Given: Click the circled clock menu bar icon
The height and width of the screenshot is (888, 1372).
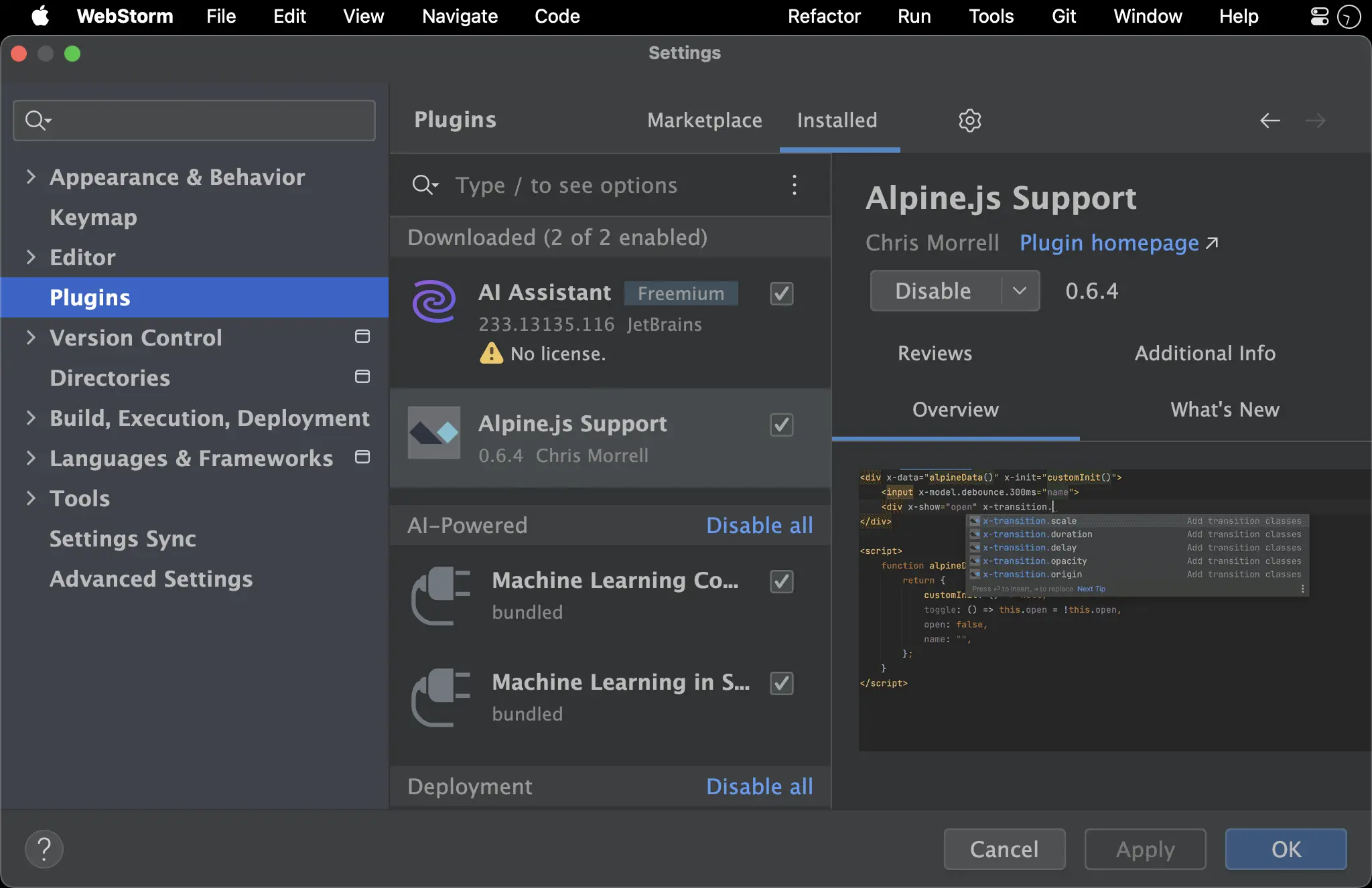Looking at the screenshot, I should point(1349,16).
